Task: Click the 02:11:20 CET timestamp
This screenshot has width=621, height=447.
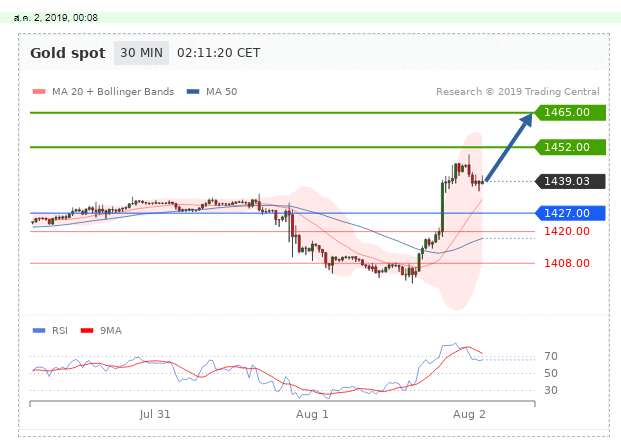Action: point(219,53)
